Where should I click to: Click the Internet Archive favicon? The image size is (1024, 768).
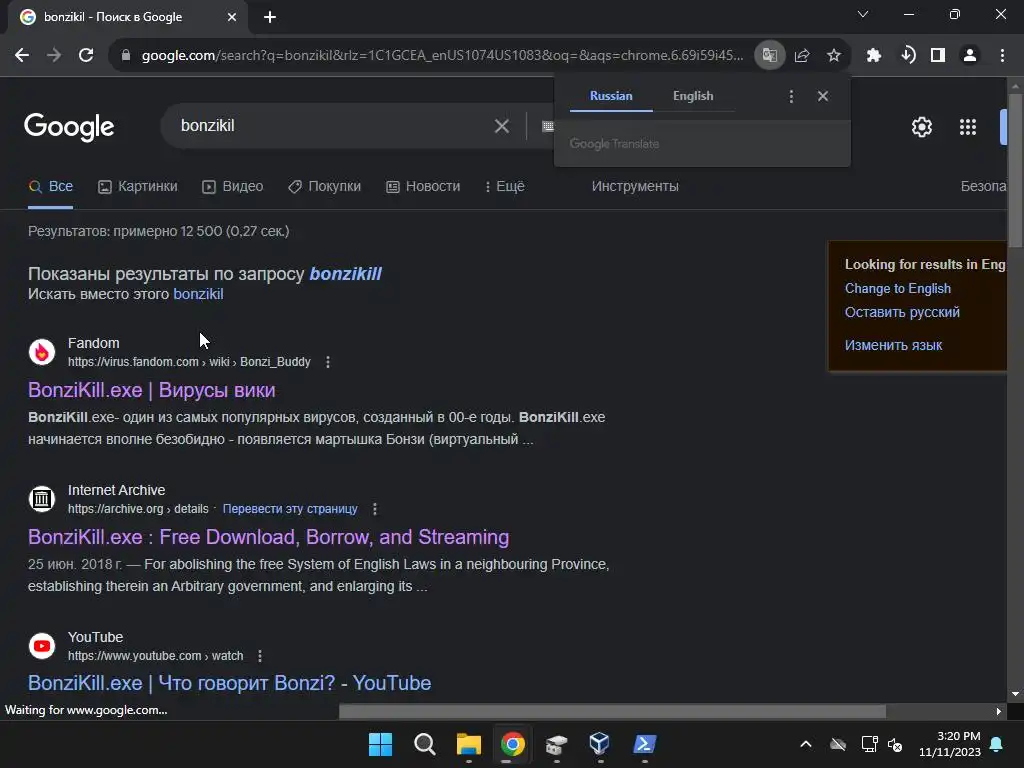point(42,499)
